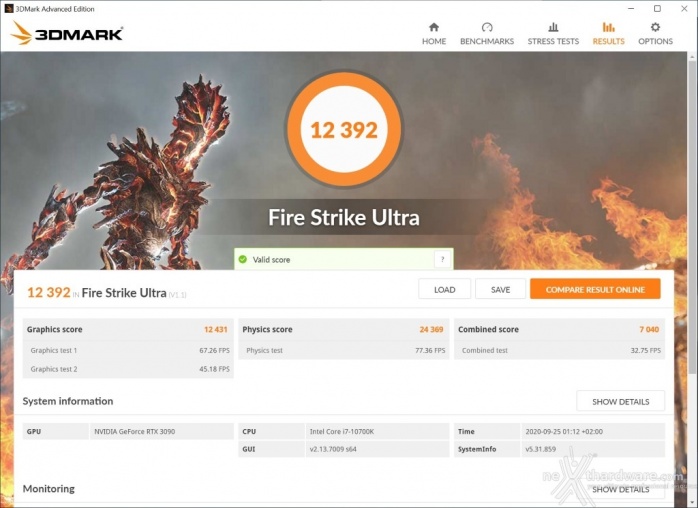Click the Physics score value 24 369
698x508 pixels.
pos(431,329)
